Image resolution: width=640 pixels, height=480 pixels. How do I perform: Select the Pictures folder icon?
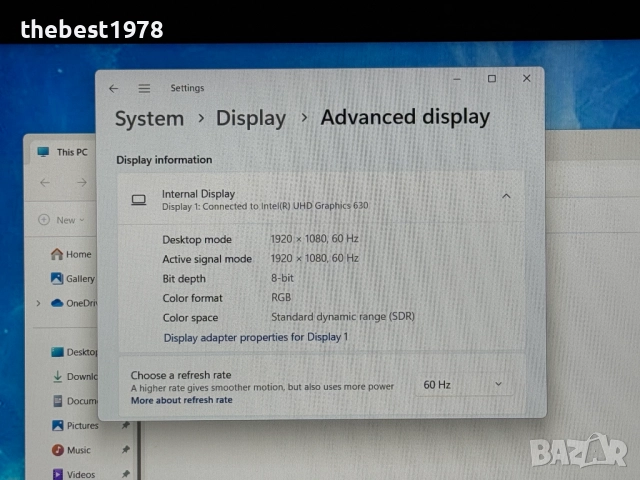tap(57, 426)
